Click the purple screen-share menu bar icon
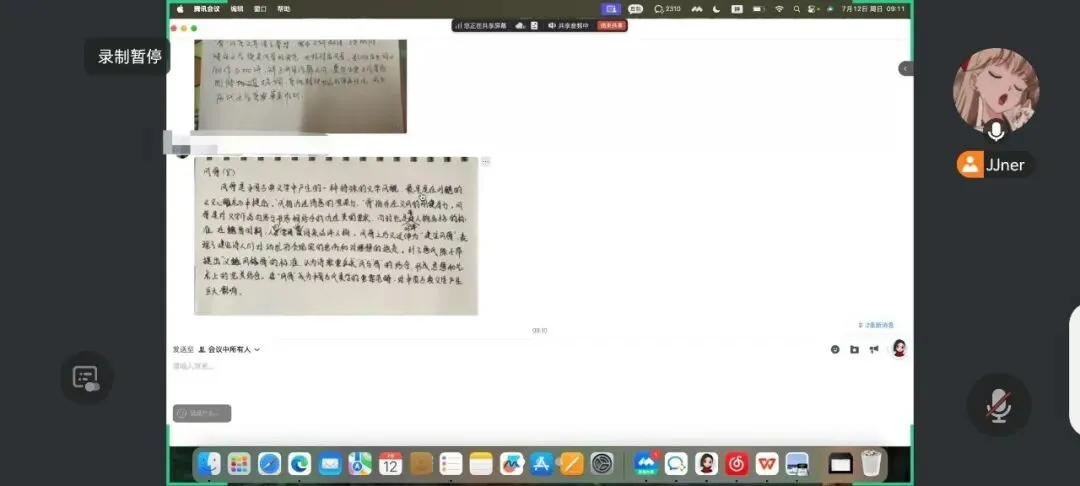 611,9
